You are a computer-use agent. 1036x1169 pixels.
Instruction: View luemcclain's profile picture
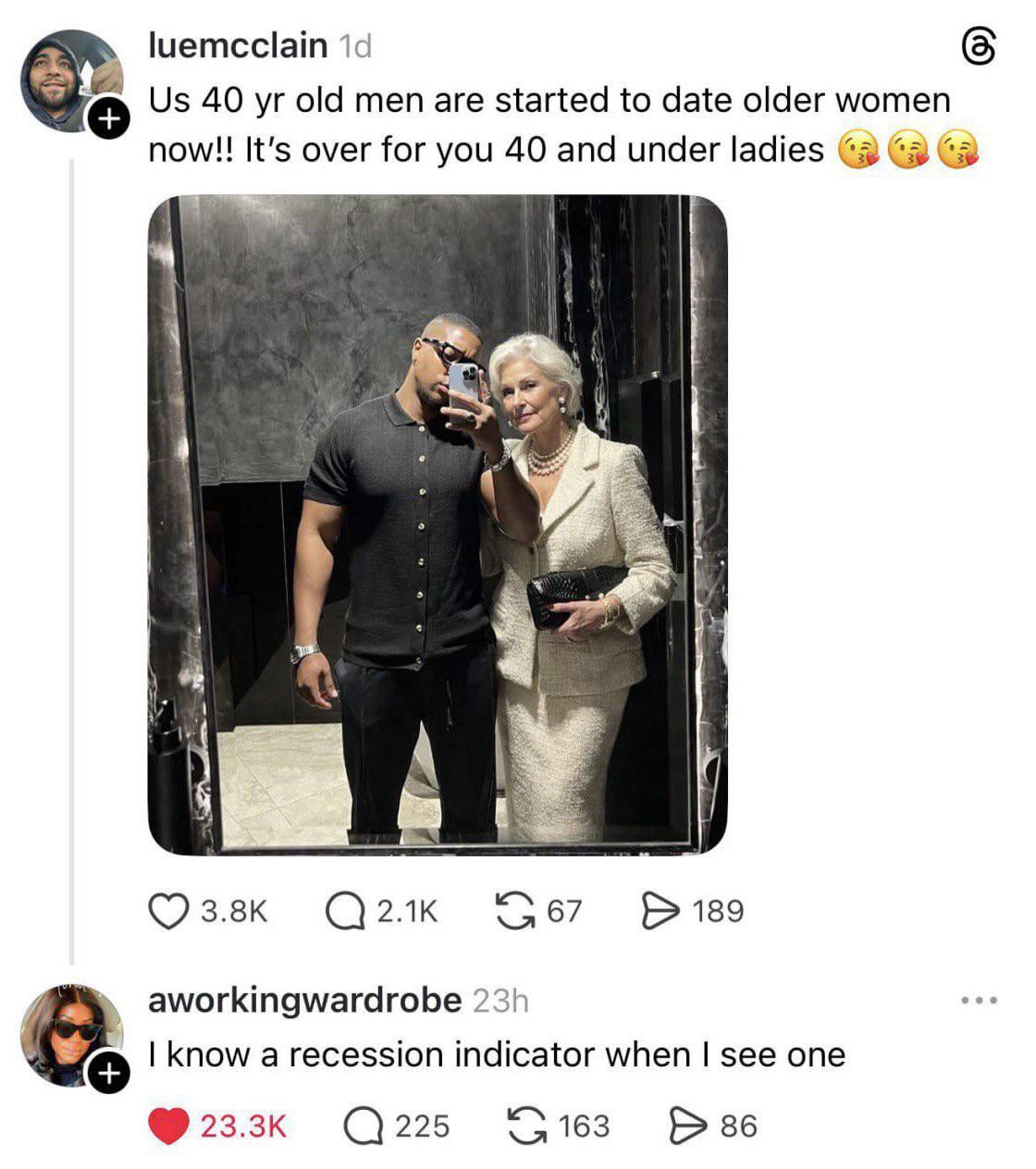pyautogui.click(x=72, y=80)
